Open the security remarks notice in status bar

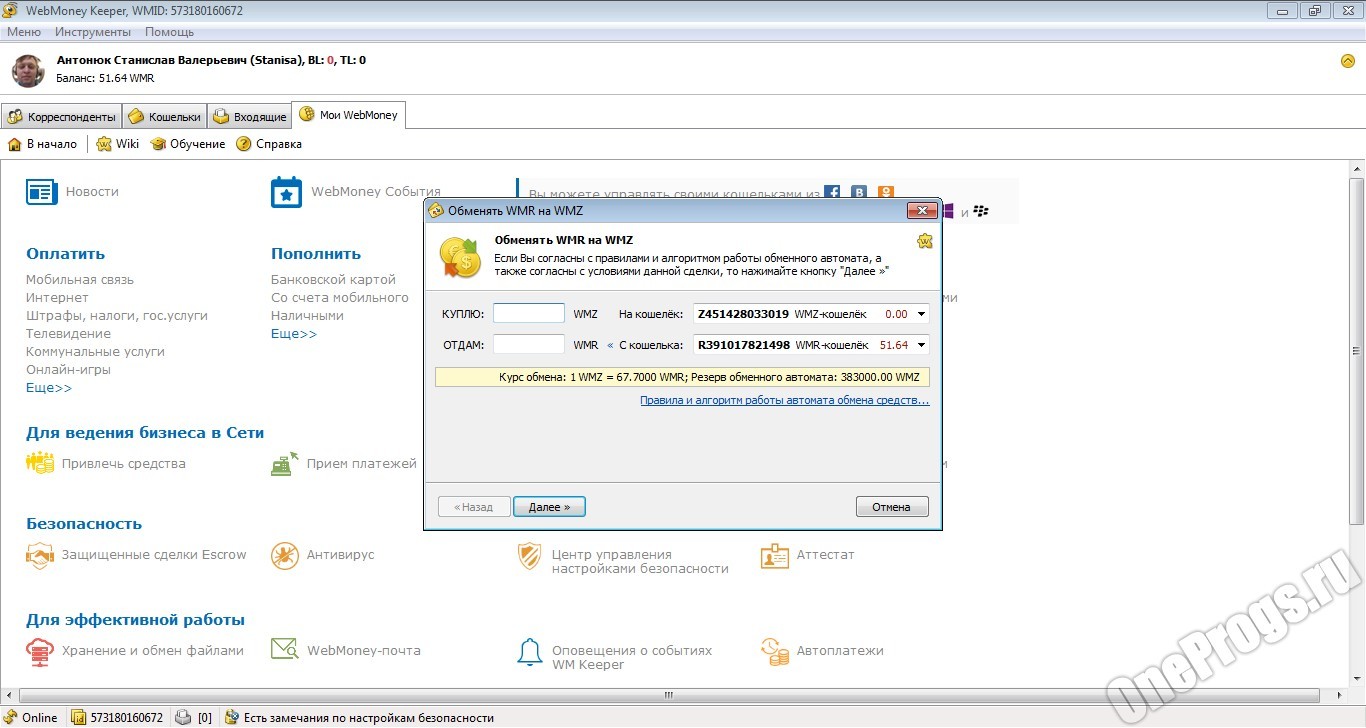pyautogui.click(x=359, y=717)
